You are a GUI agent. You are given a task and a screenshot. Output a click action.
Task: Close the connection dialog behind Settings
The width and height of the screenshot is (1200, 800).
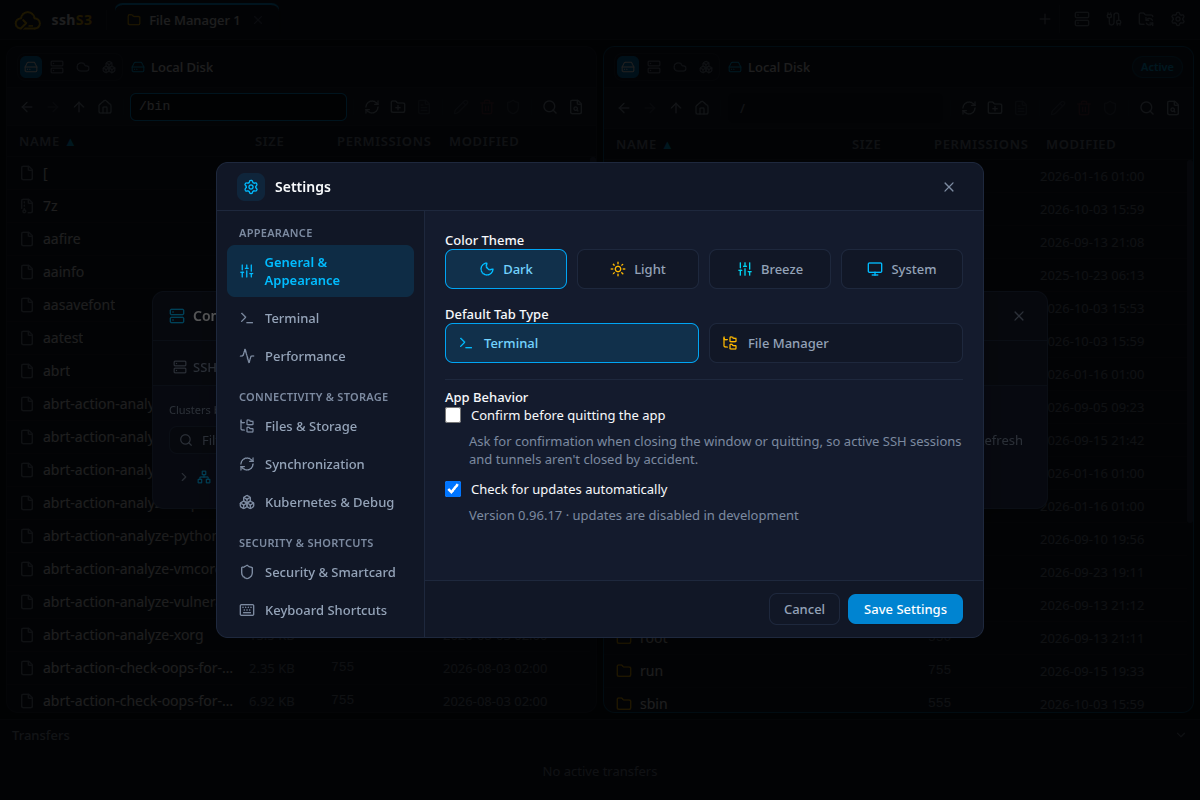1019,316
